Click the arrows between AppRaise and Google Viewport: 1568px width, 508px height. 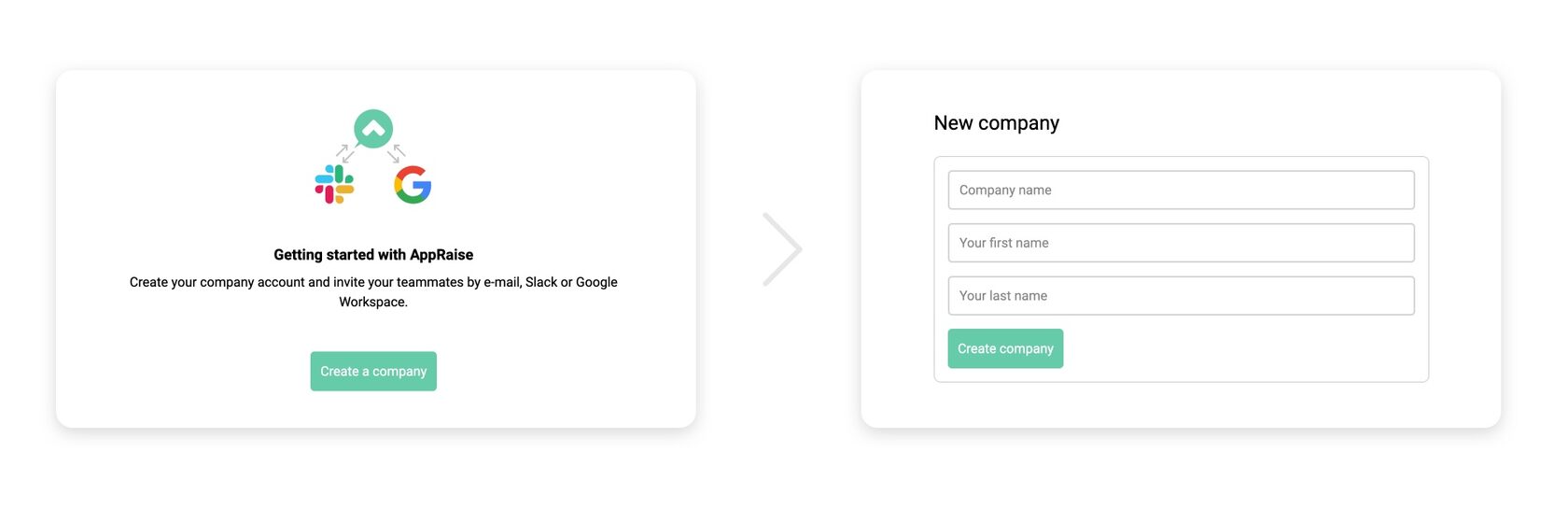(397, 153)
